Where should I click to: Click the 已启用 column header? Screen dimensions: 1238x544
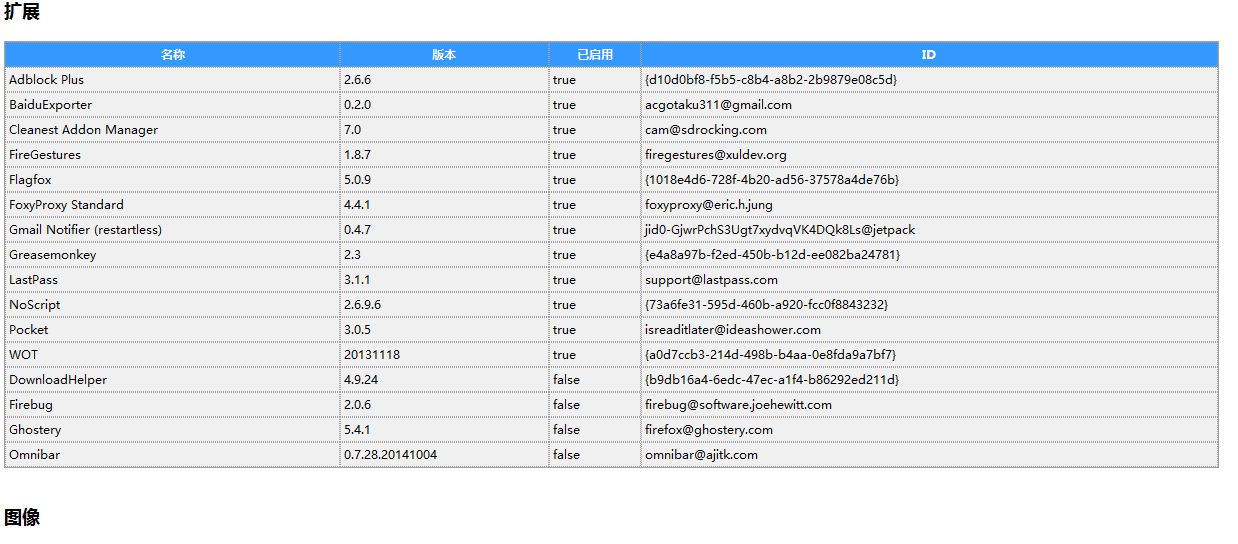[595, 55]
